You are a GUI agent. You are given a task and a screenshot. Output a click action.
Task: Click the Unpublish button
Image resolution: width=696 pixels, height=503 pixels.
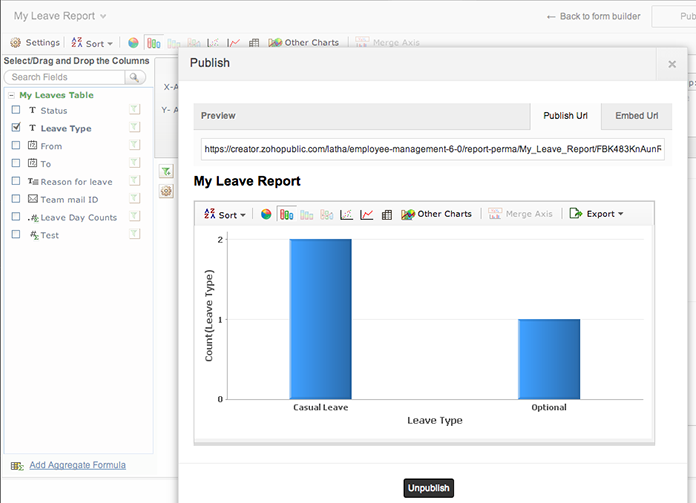click(429, 488)
